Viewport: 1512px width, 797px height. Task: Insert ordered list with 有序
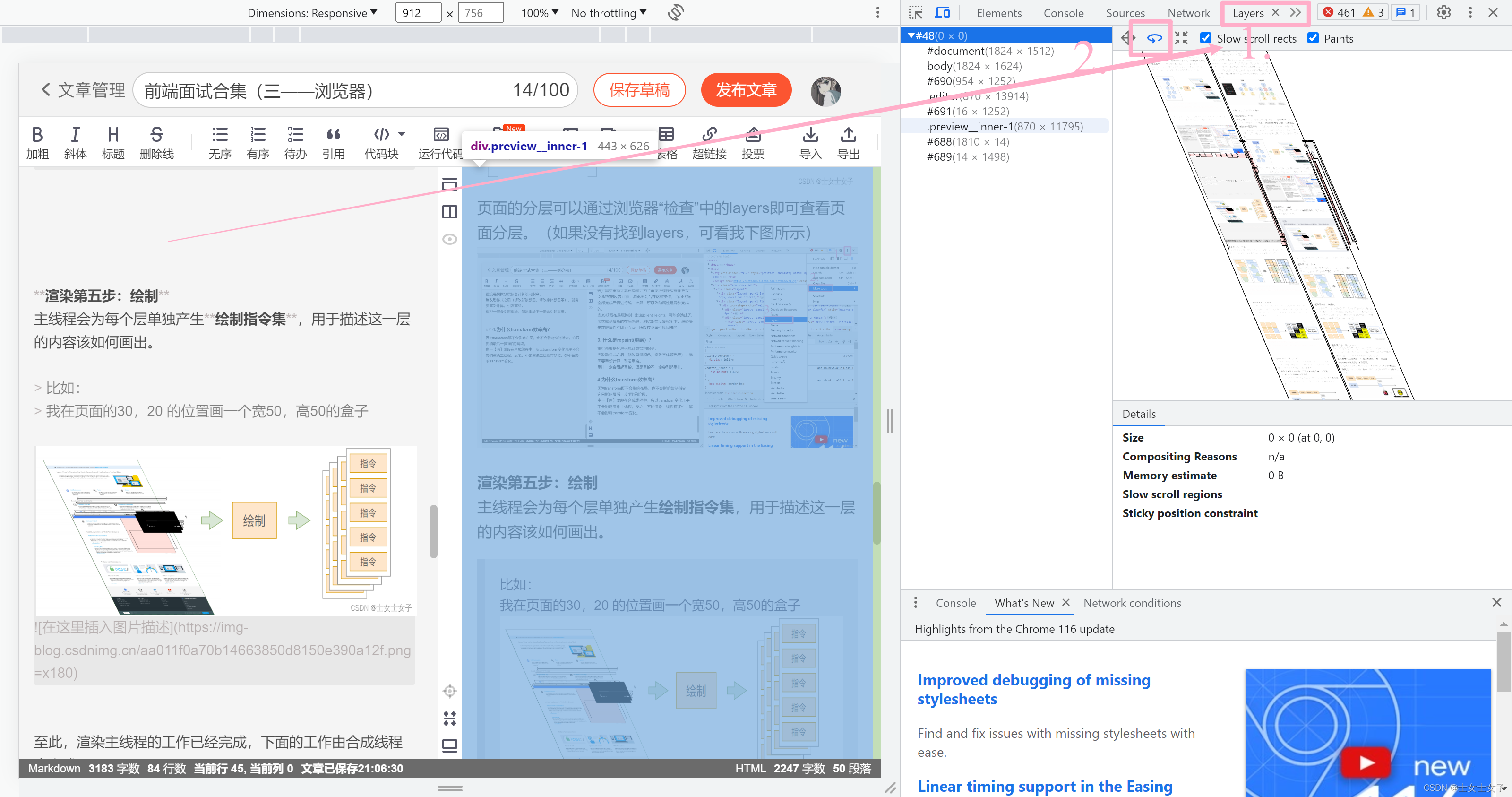pyautogui.click(x=258, y=143)
